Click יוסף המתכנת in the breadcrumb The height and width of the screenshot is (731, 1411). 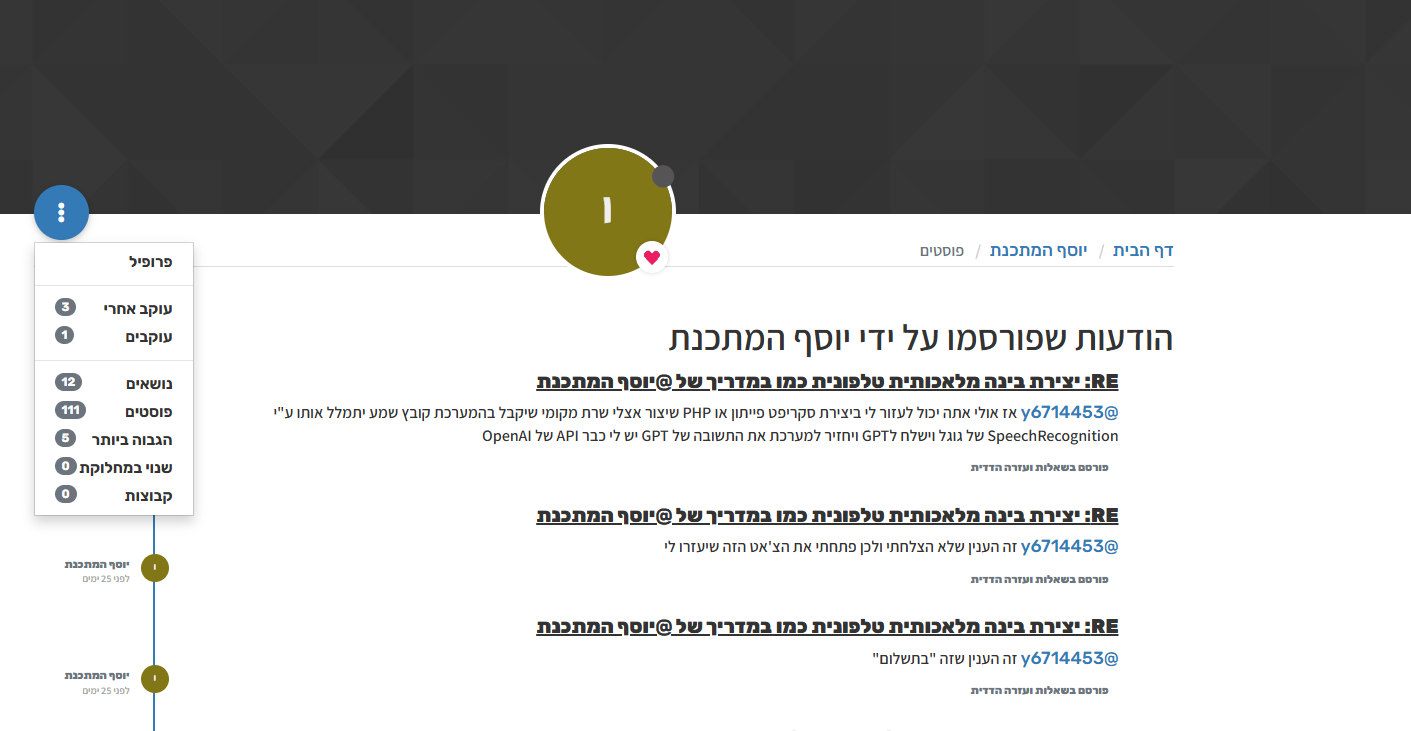tap(1038, 250)
